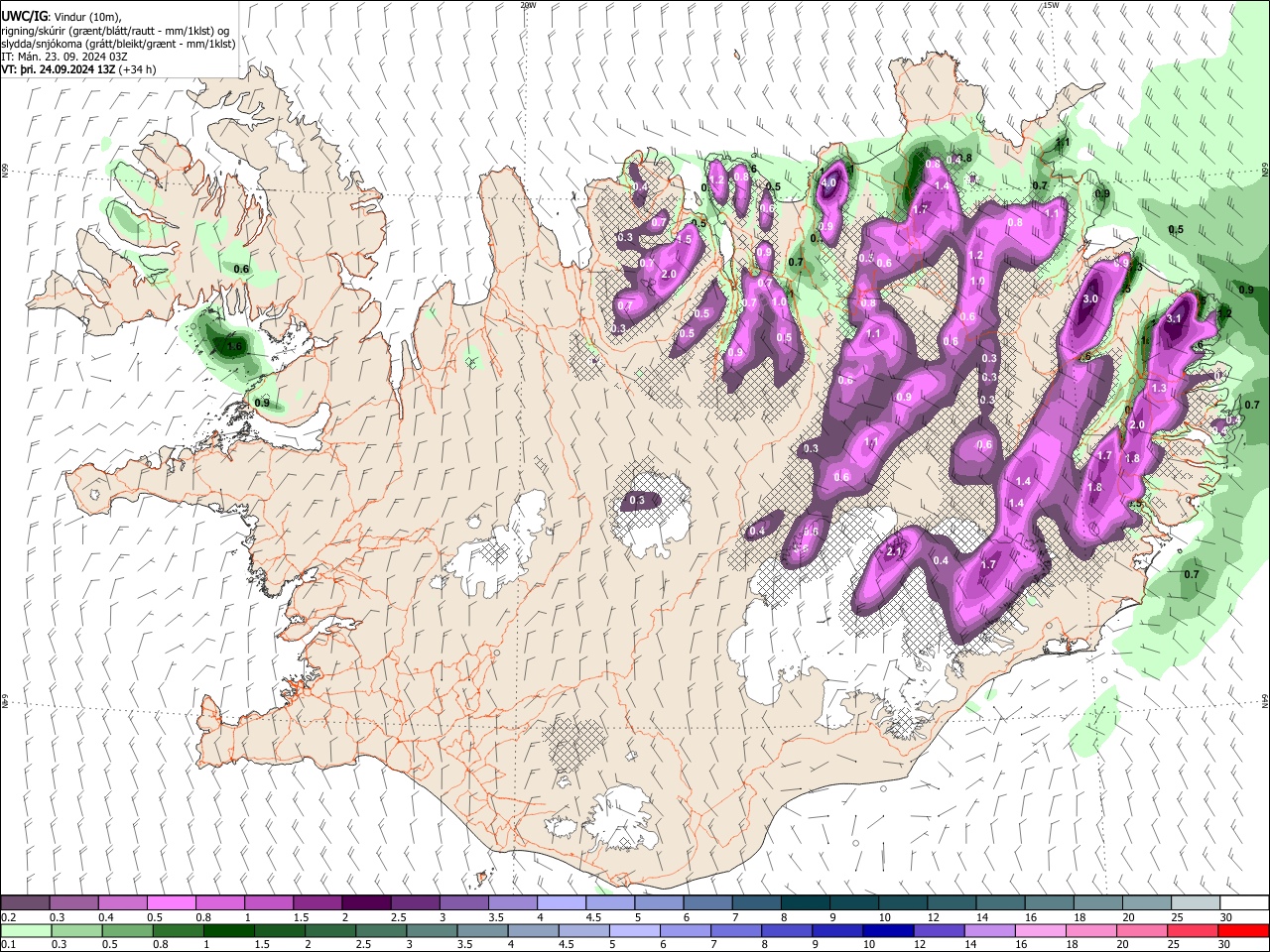Viewport: 1270px width, 952px height.
Task: Select the '20' label in the upper legend row
Action: click(x=1129, y=917)
